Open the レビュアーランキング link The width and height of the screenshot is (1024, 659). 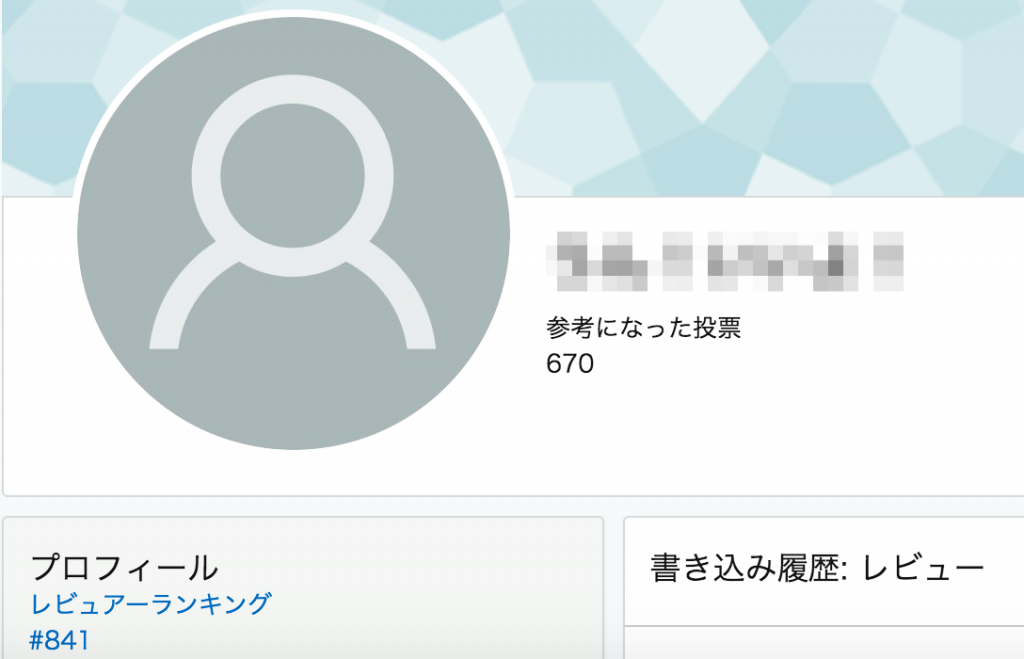pyautogui.click(x=150, y=603)
